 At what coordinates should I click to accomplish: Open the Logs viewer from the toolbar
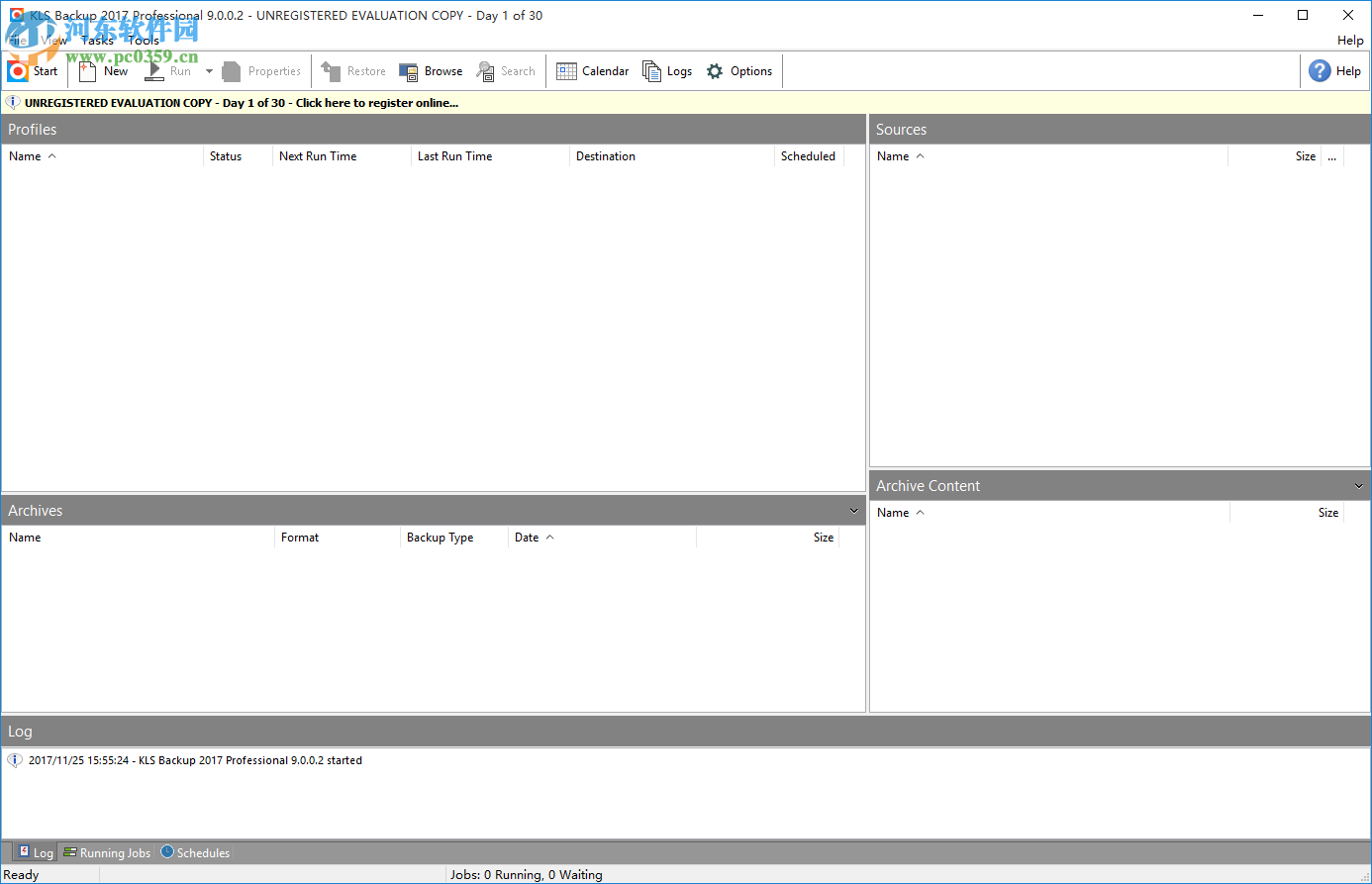click(x=667, y=71)
